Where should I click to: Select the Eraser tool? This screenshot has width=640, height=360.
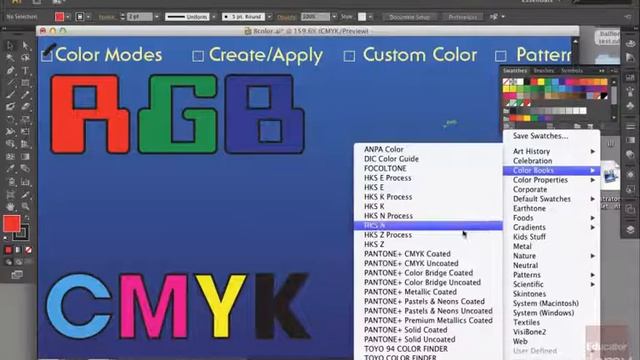click(x=25, y=107)
